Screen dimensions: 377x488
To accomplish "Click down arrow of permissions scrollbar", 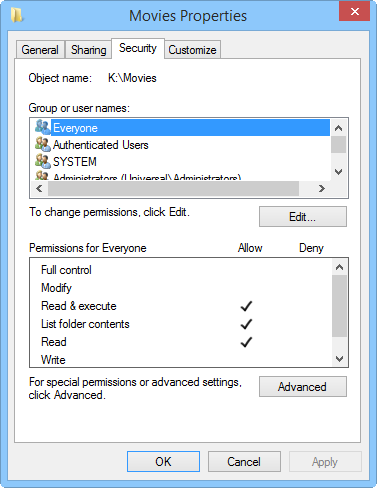I will click(340, 359).
